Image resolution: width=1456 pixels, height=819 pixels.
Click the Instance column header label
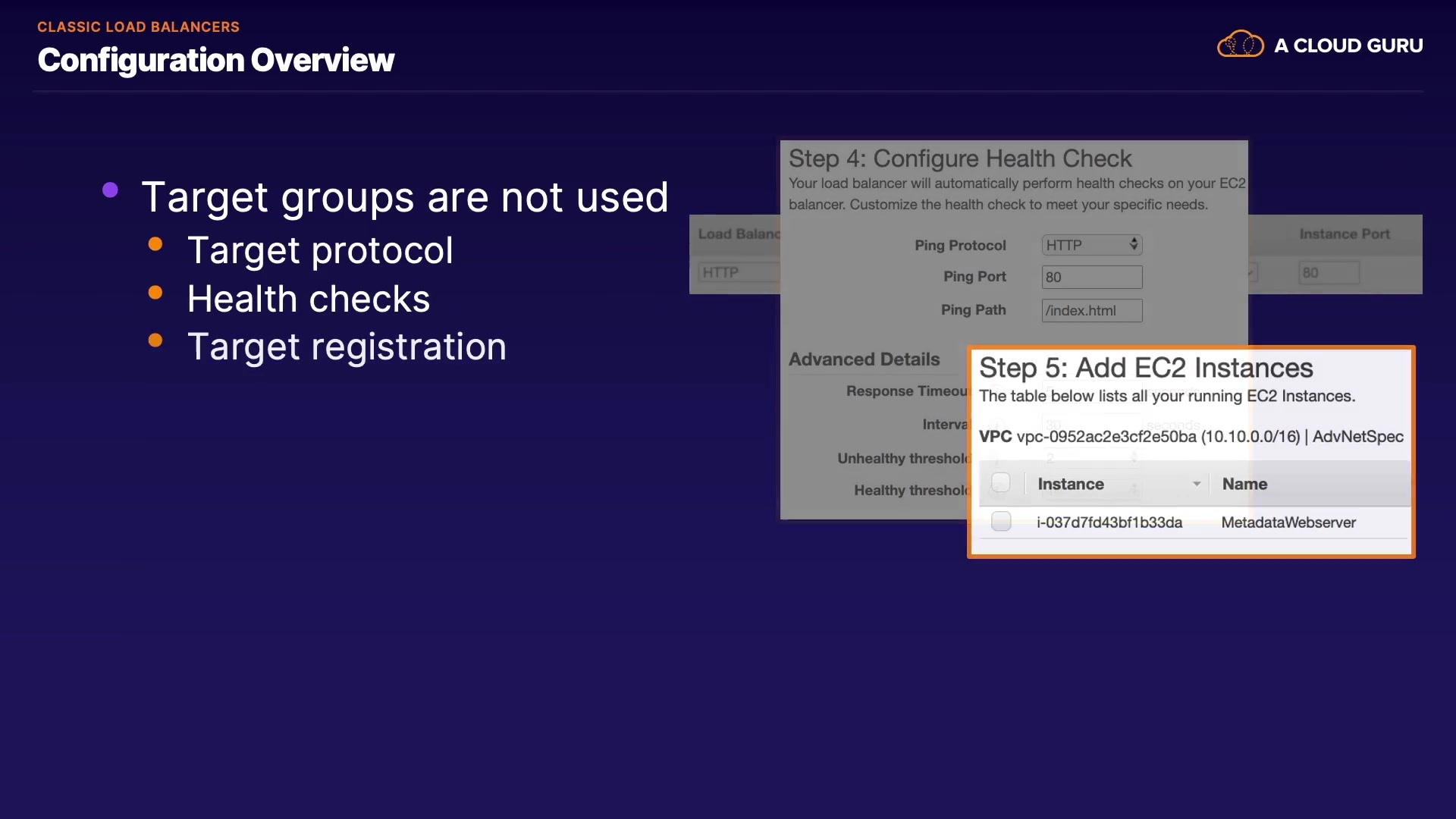(x=1070, y=484)
